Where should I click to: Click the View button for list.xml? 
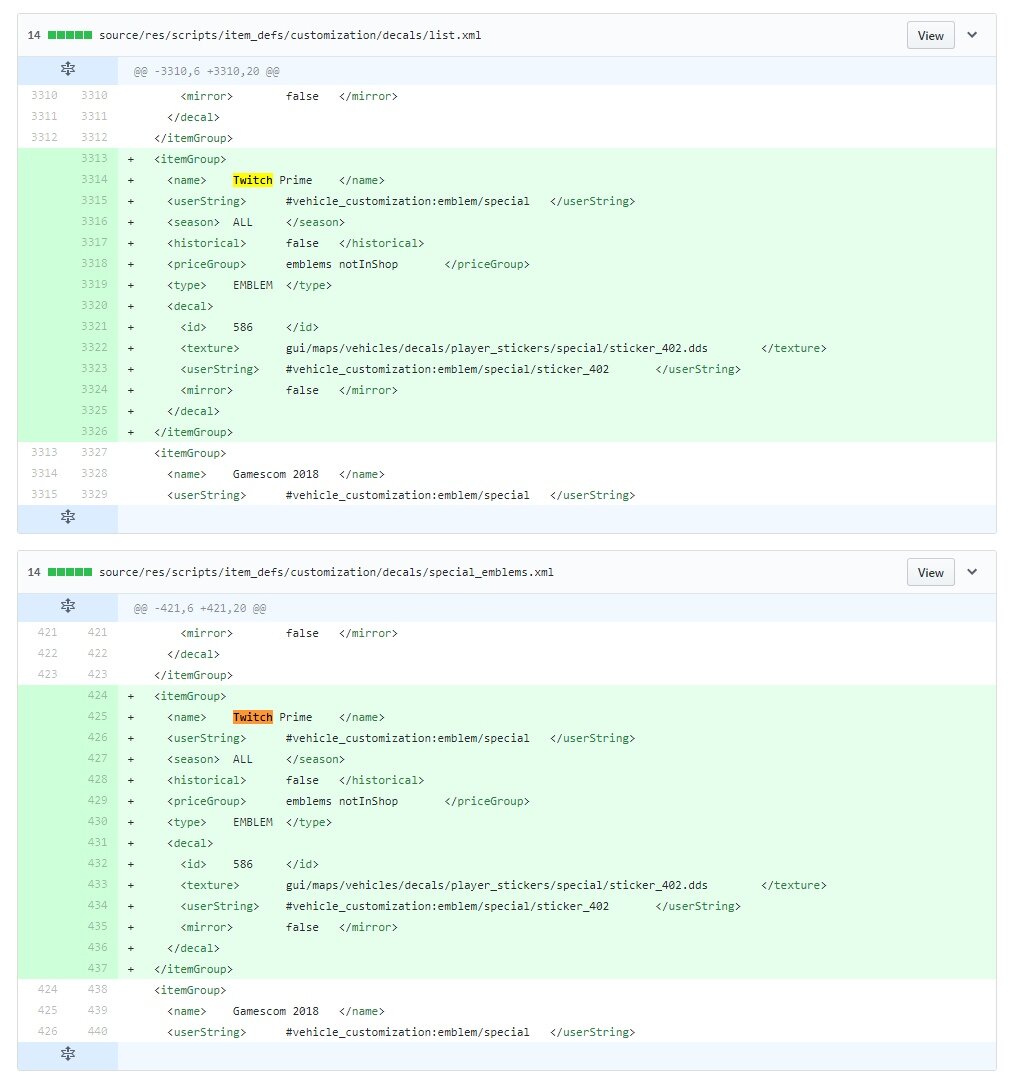tap(930, 36)
